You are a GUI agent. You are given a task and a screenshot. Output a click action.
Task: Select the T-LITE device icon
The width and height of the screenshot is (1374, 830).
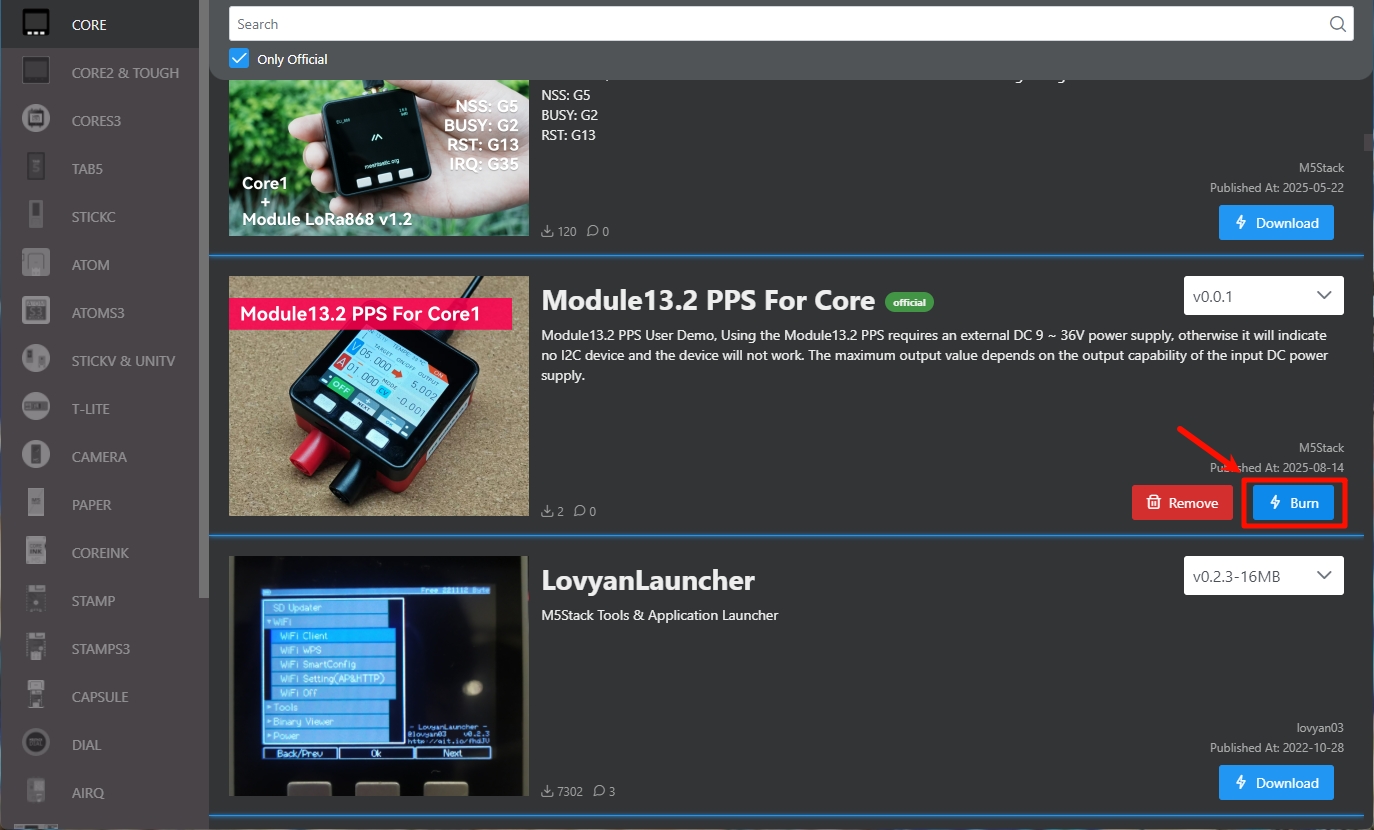coord(36,408)
